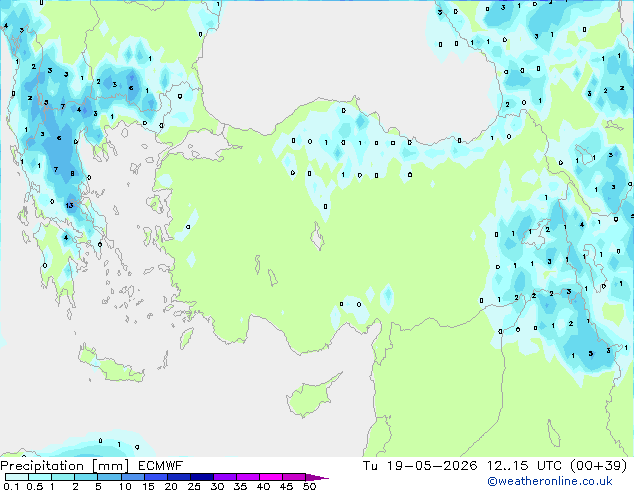Pick the 15–20 mm legend color swatch

click(x=155, y=477)
